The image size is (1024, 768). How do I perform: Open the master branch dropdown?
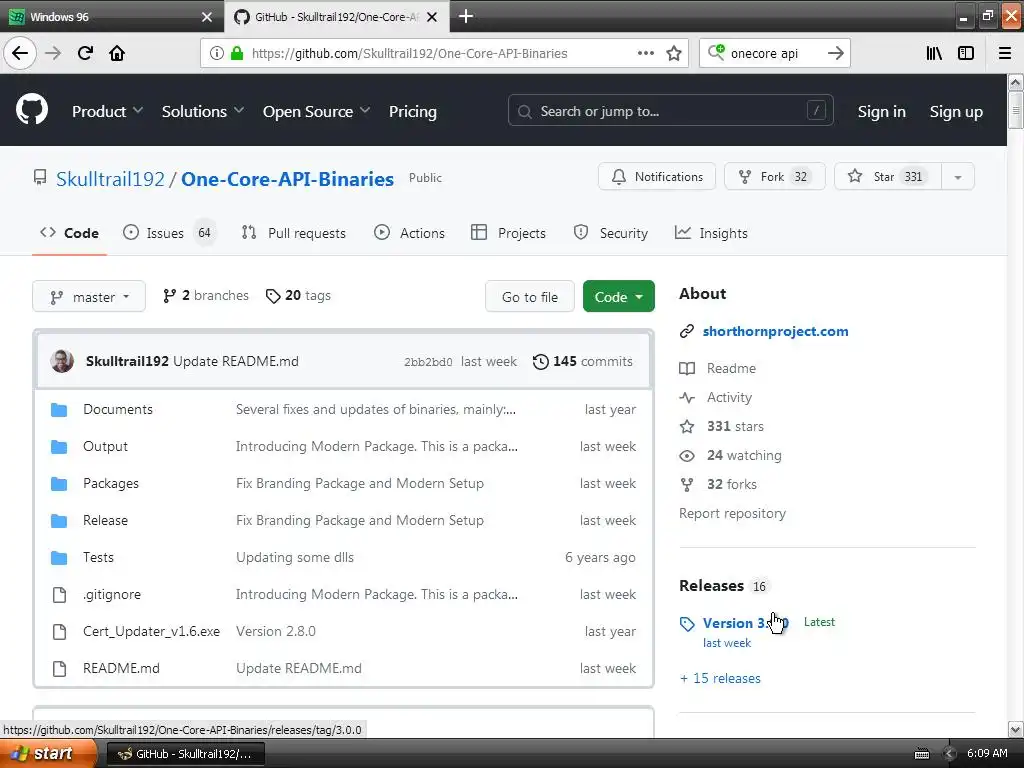pos(89,296)
